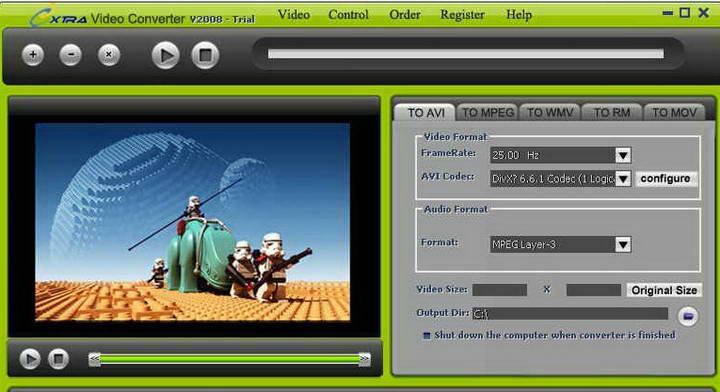Viewport: 720px width, 392px height.
Task: Open the Control menu
Action: (x=348, y=15)
